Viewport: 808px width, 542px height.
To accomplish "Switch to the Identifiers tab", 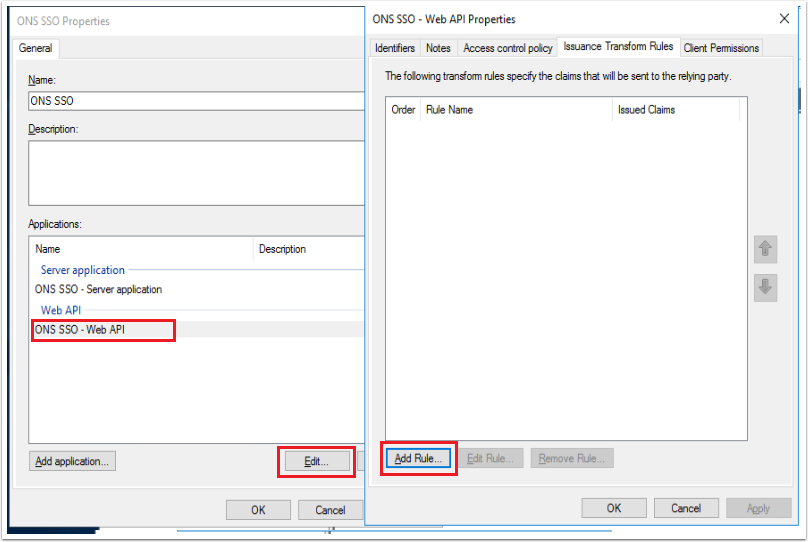I will click(x=395, y=48).
